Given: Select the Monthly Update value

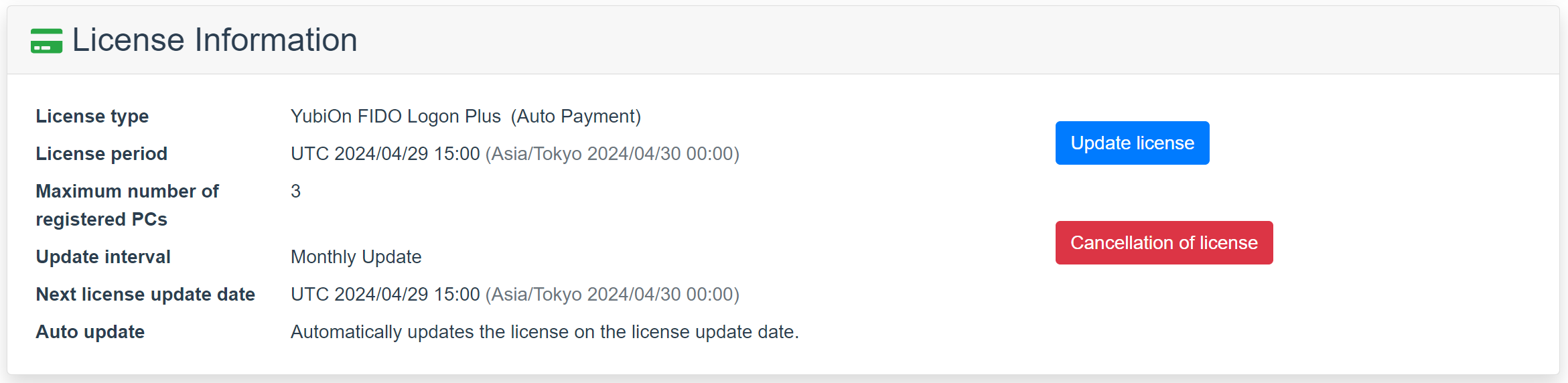Looking at the screenshot, I should pos(356,257).
